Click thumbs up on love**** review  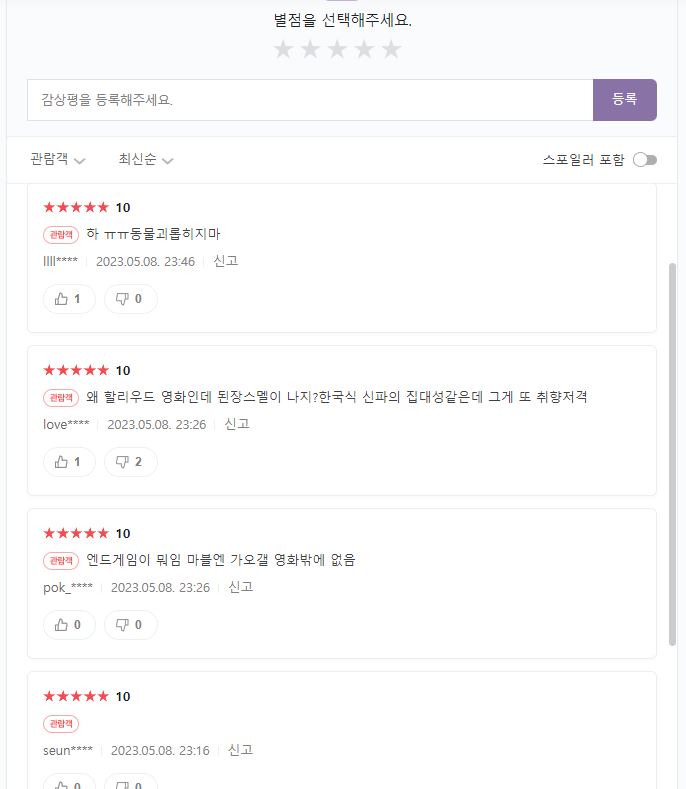(69, 462)
